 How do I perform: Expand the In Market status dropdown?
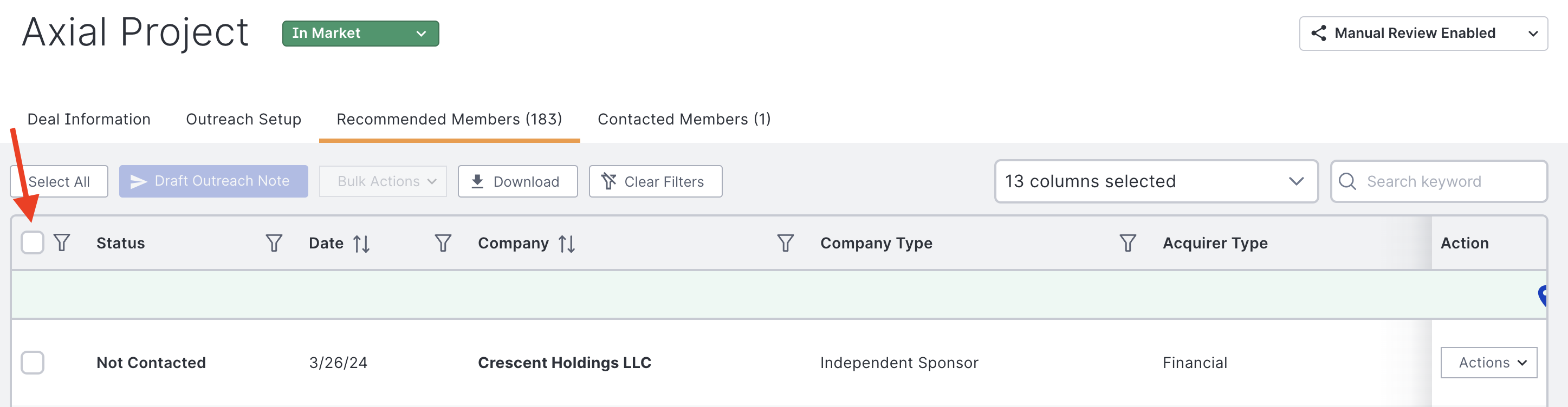360,34
